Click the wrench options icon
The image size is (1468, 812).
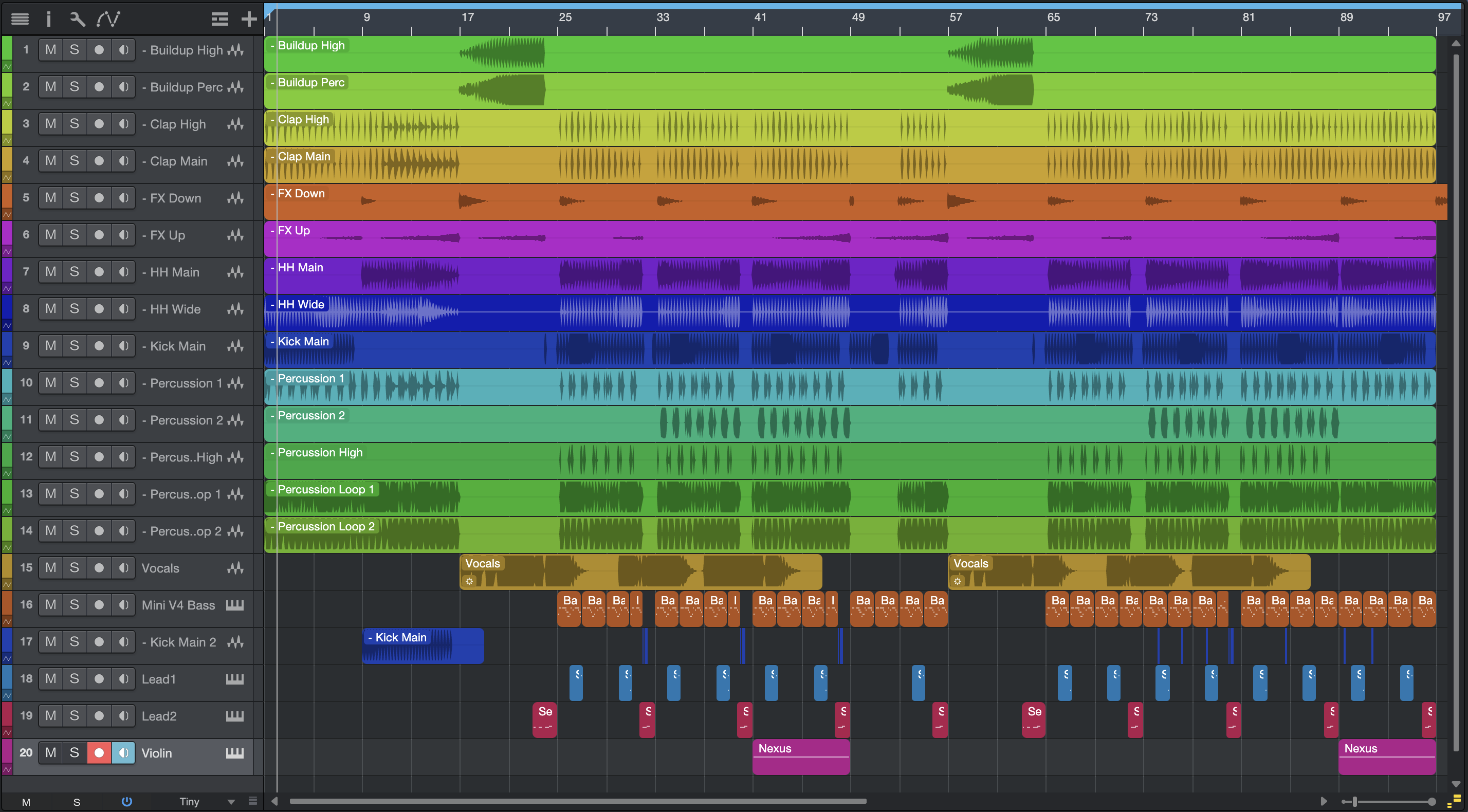click(77, 20)
